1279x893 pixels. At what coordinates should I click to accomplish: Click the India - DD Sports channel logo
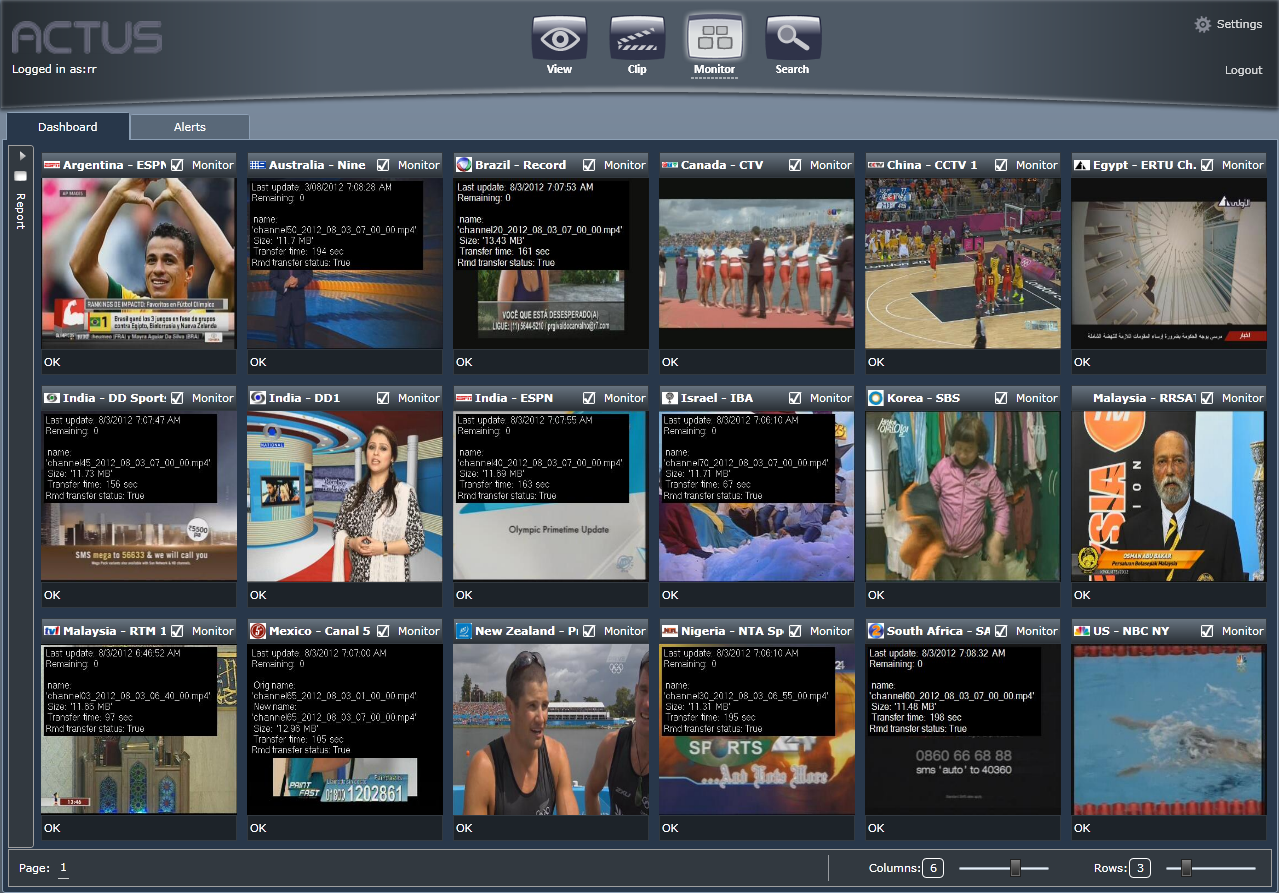click(x=52, y=398)
